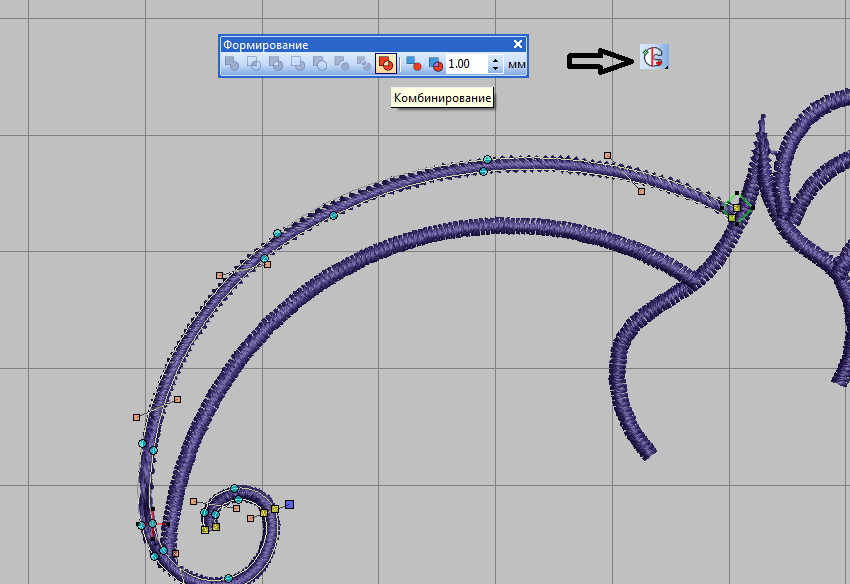The height and width of the screenshot is (584, 850).
Task: Click into the 1.00 mm value field
Action: click(x=465, y=64)
